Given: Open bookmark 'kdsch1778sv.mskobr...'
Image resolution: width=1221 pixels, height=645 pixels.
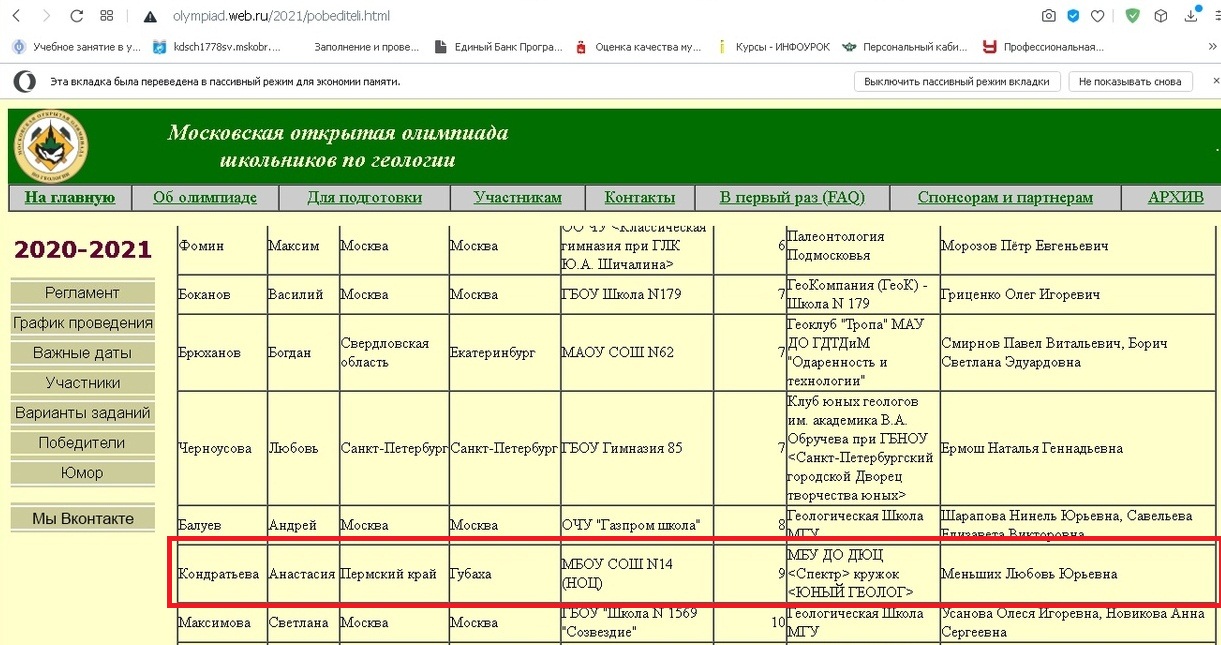Looking at the screenshot, I should point(218,46).
